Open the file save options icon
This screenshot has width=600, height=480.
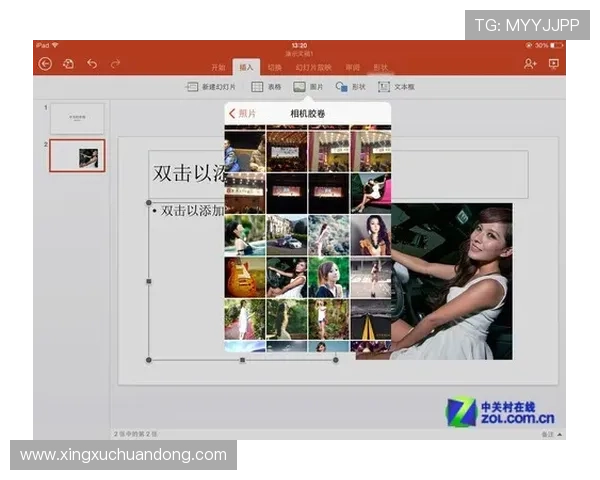(x=68, y=64)
